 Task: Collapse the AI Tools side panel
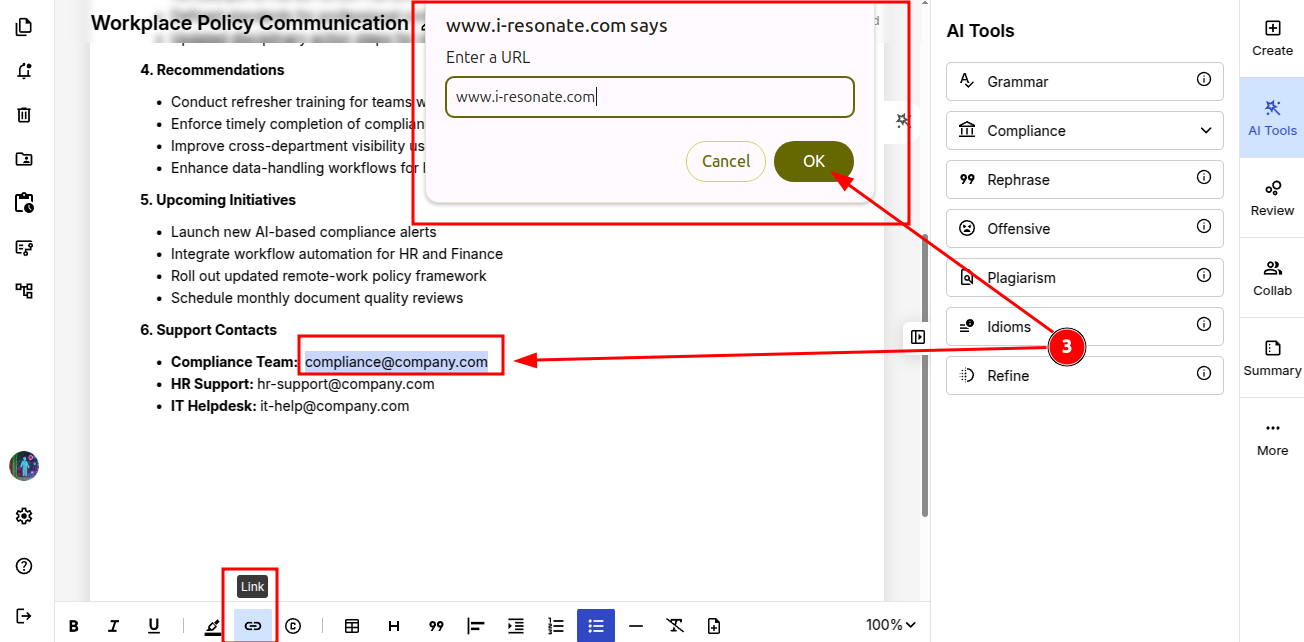click(918, 337)
